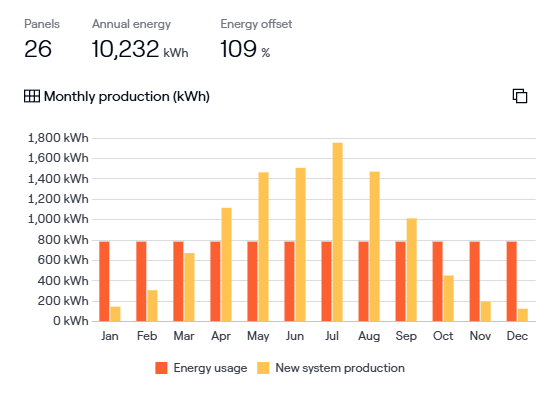Click the April production bar
Image resolution: width=555 pixels, height=395 pixels.
[x=227, y=265]
